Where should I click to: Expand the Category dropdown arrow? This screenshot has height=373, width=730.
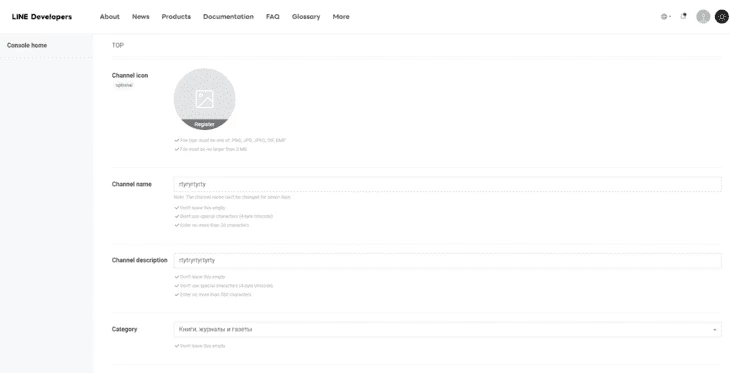(x=715, y=330)
